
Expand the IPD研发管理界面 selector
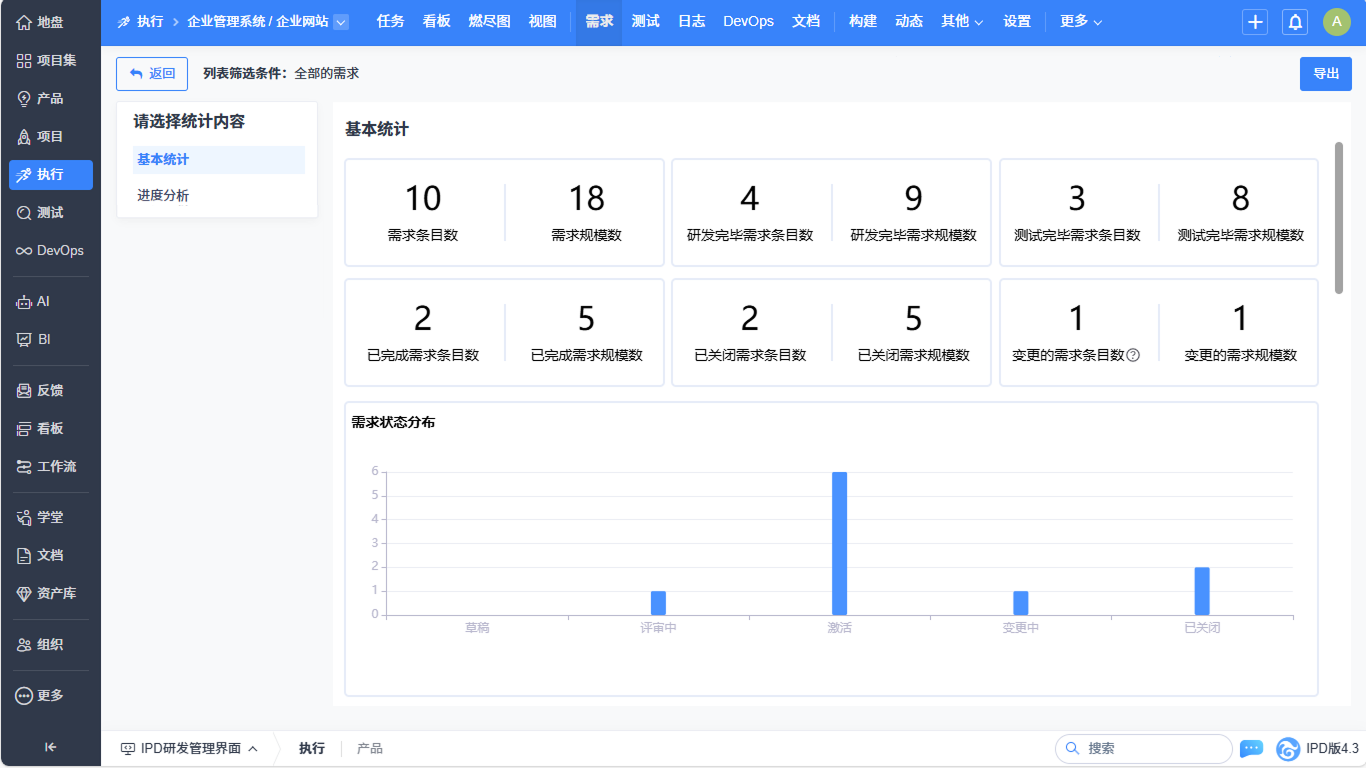(189, 748)
